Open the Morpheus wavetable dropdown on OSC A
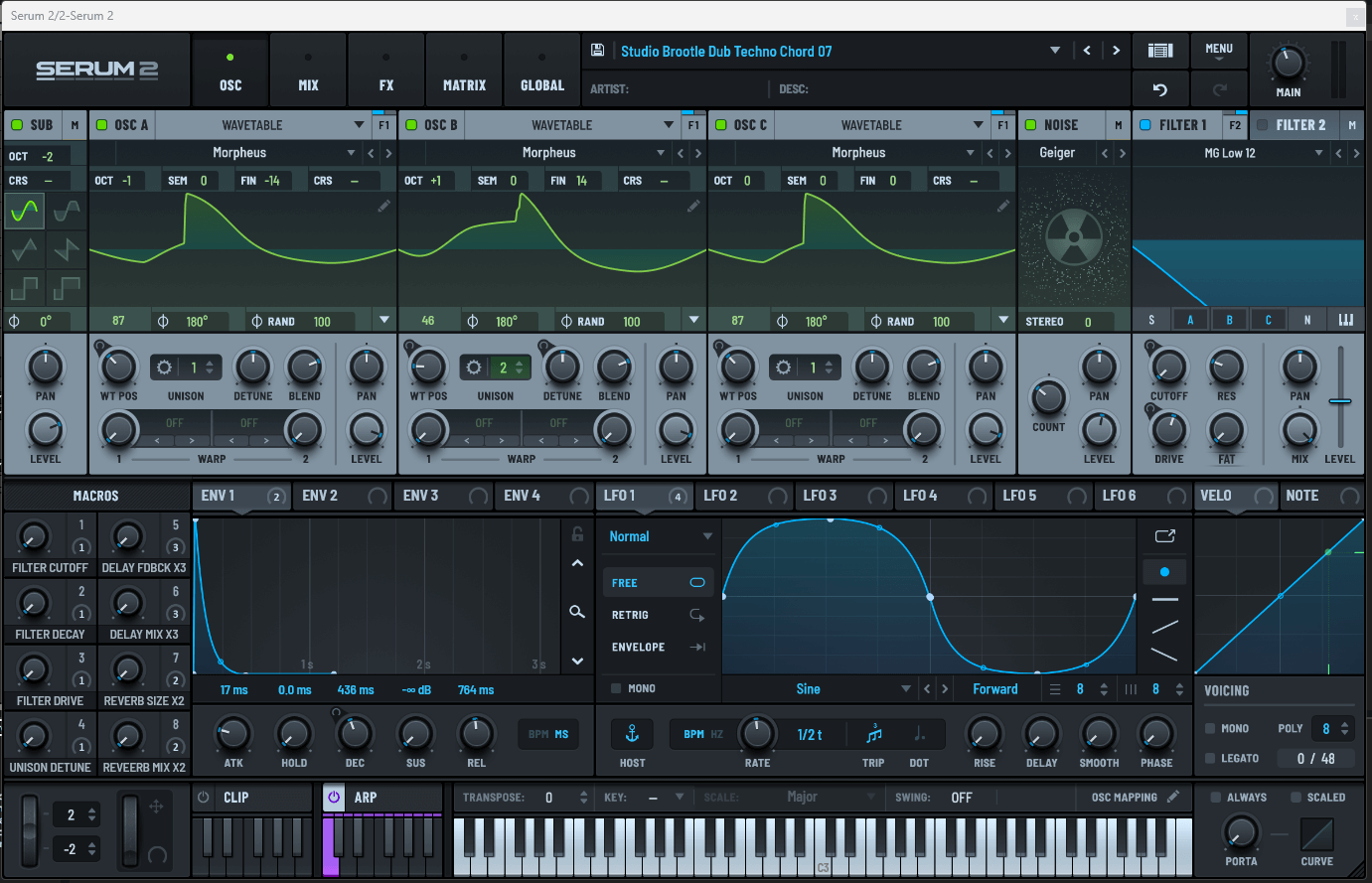The width and height of the screenshot is (1372, 883). tap(353, 152)
